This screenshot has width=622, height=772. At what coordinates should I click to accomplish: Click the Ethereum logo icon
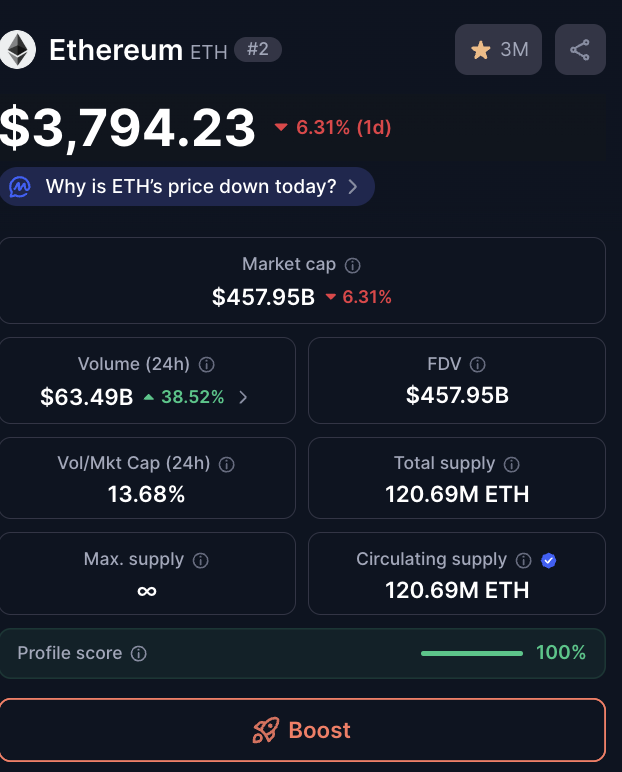17,50
